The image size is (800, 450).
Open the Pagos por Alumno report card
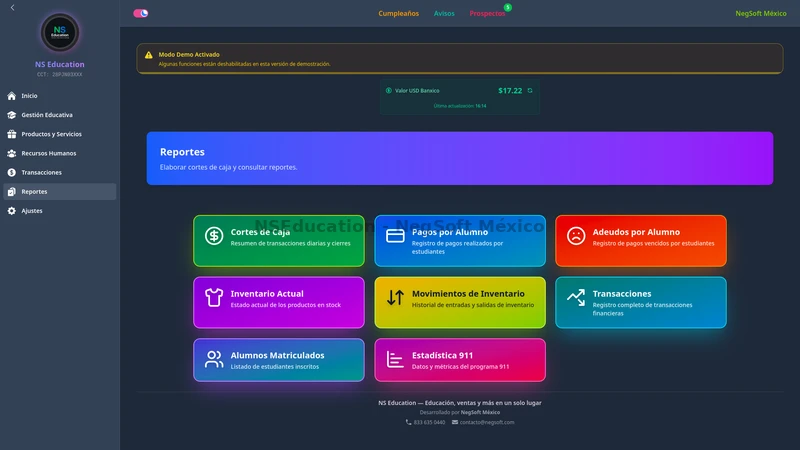tap(460, 241)
